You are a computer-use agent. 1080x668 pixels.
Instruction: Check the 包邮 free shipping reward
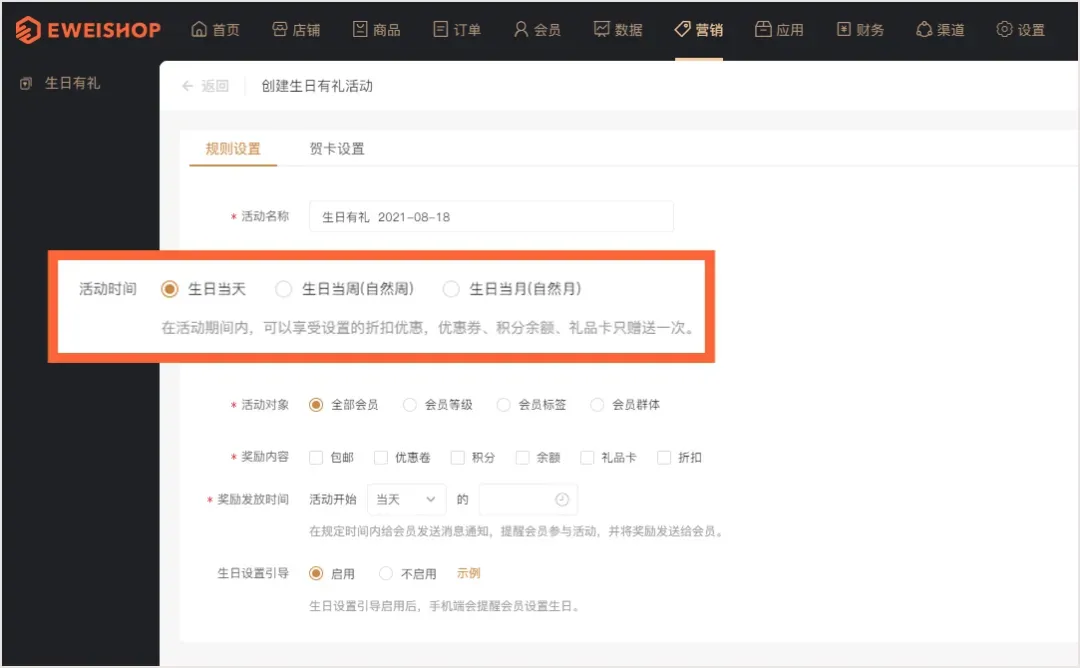tap(316, 457)
